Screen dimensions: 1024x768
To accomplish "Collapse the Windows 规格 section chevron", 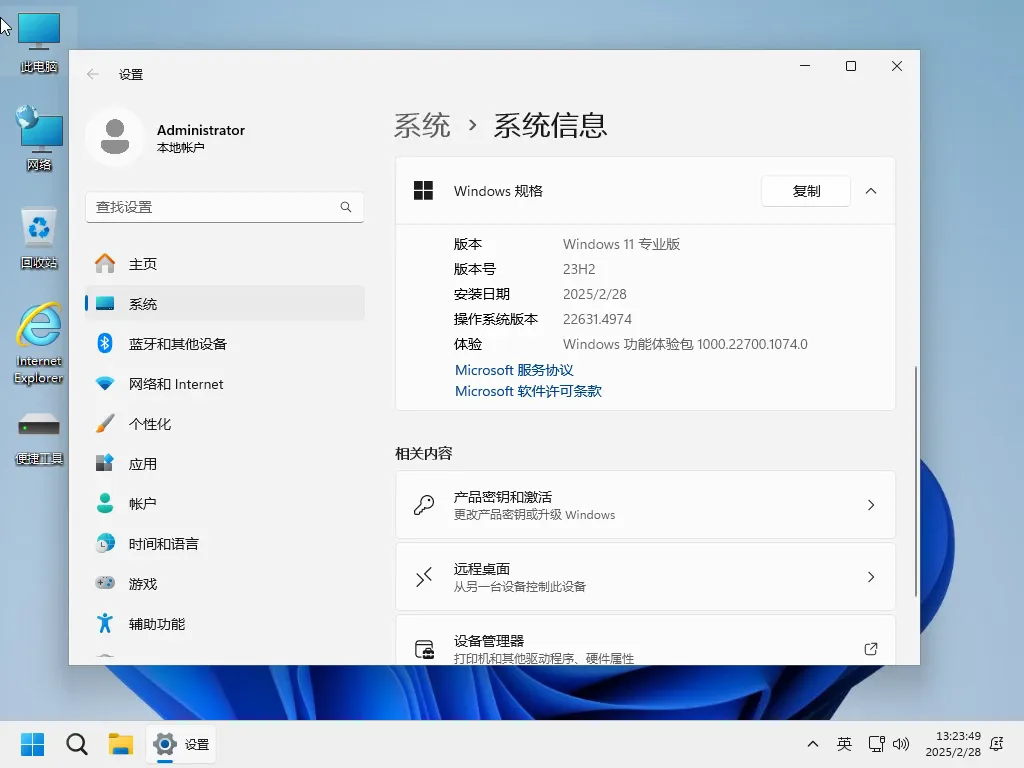I will tap(870, 190).
